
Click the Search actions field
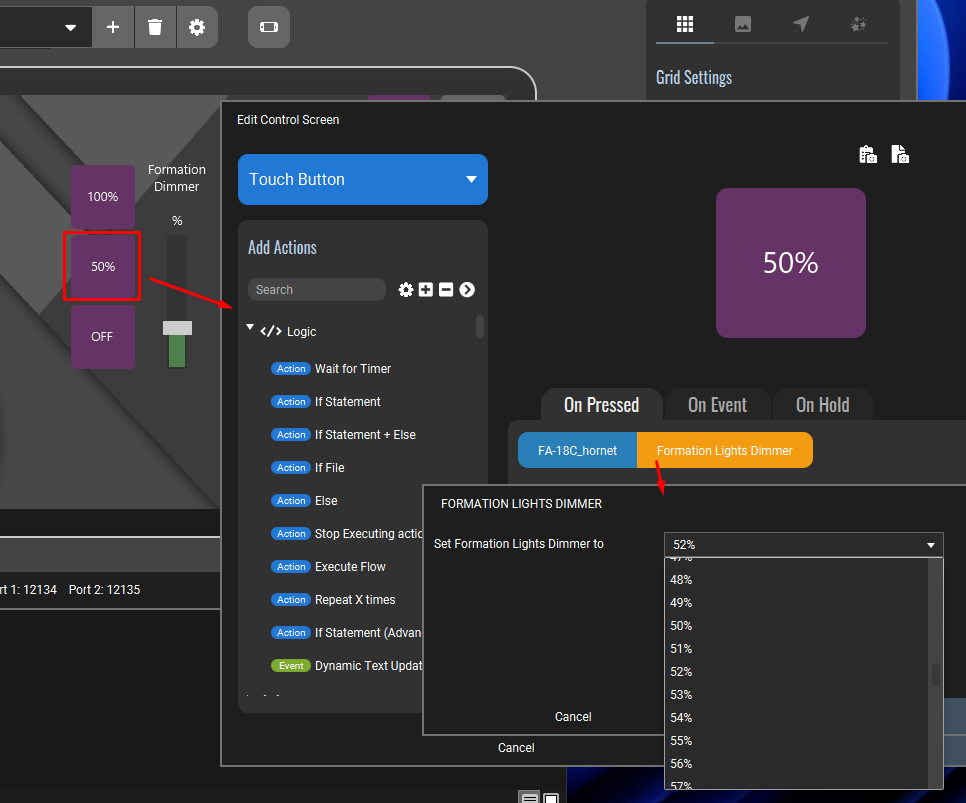[x=317, y=290]
